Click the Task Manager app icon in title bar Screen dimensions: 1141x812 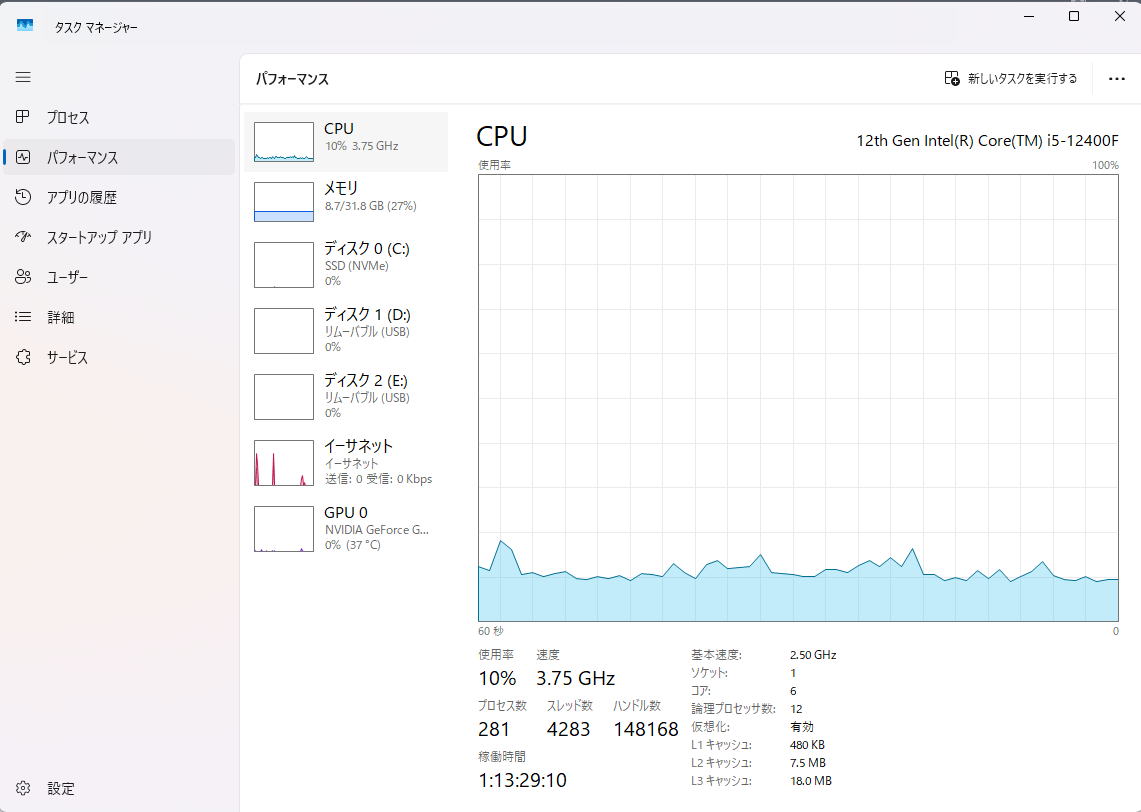[25, 26]
